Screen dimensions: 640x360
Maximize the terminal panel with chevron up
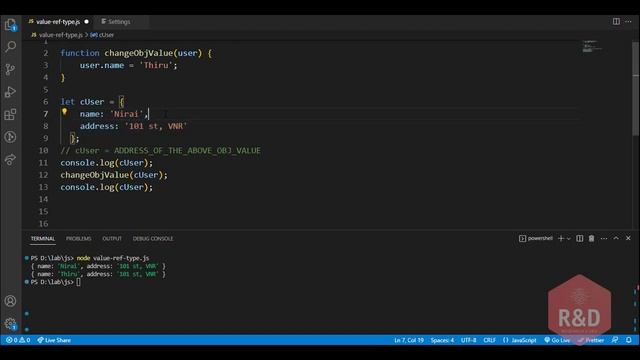pos(616,238)
